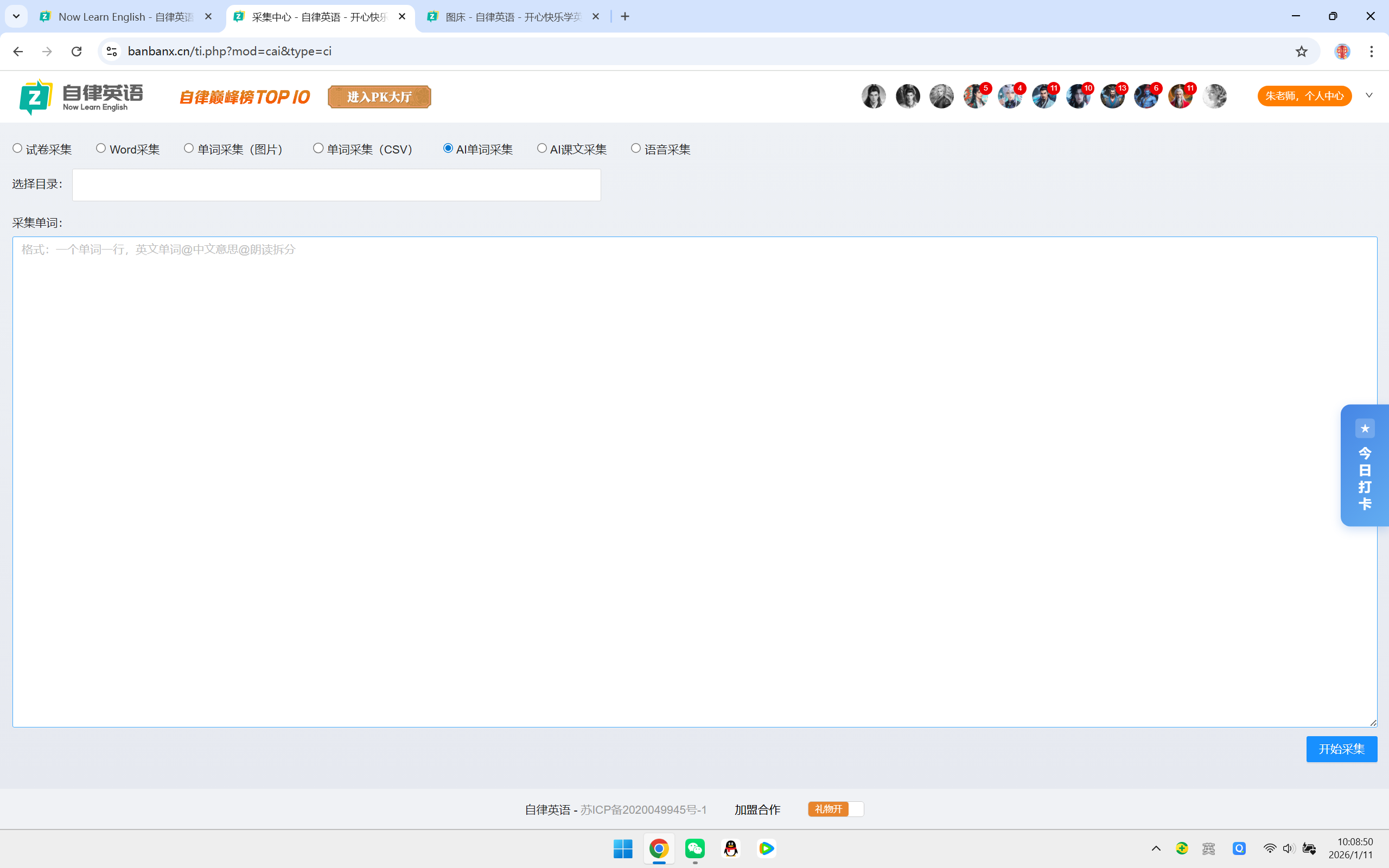This screenshot has height=868, width=1389.
Task: Click the first avatar in TOP 10 row
Action: (873, 97)
